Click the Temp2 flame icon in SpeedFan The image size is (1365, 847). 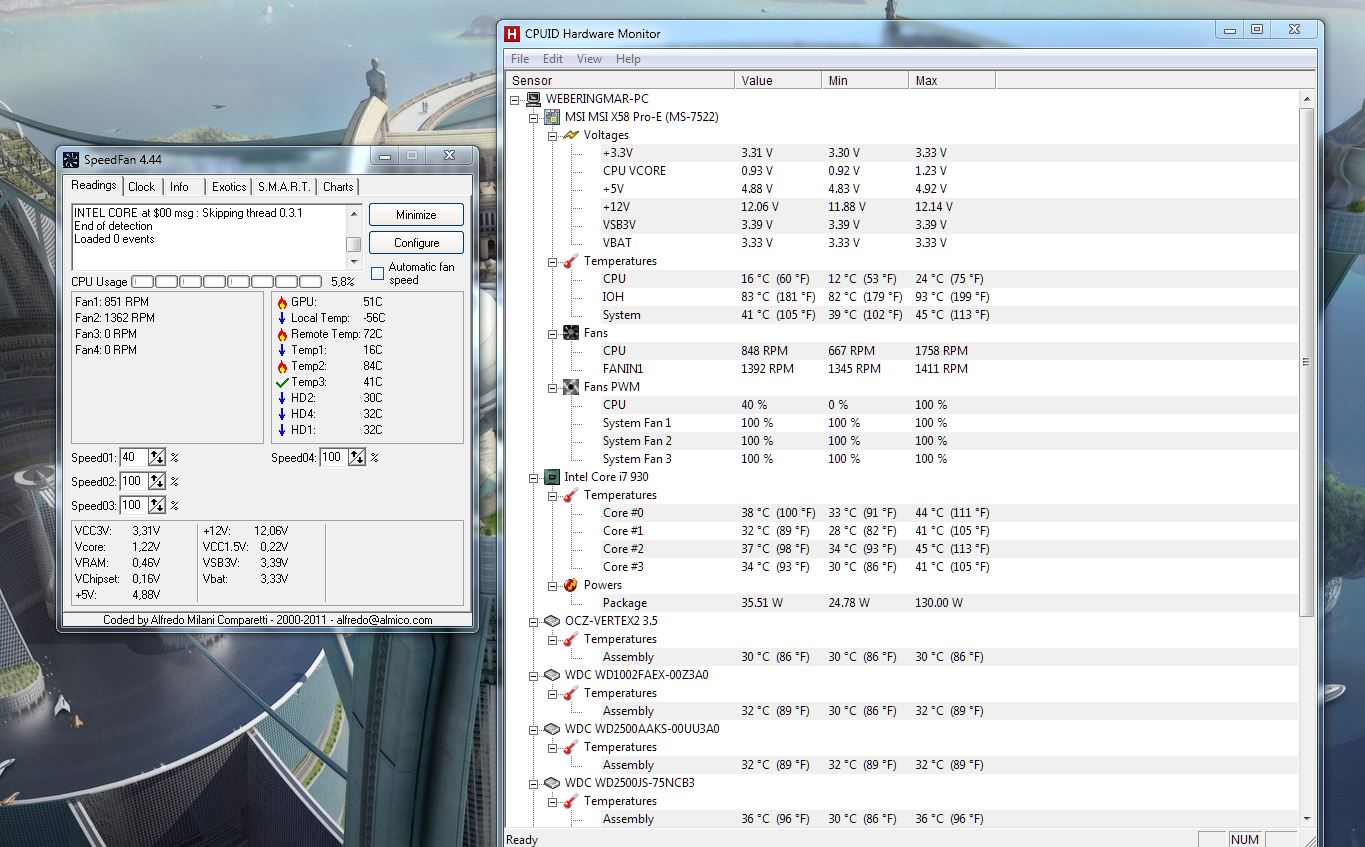[282, 366]
